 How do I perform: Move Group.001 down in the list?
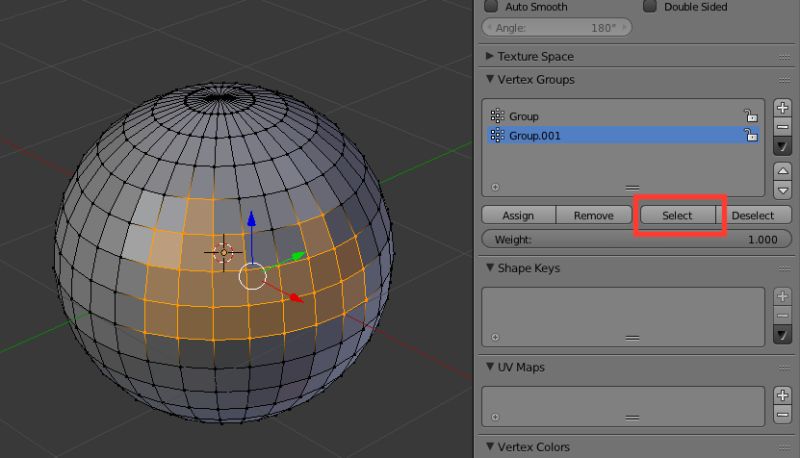(x=782, y=190)
